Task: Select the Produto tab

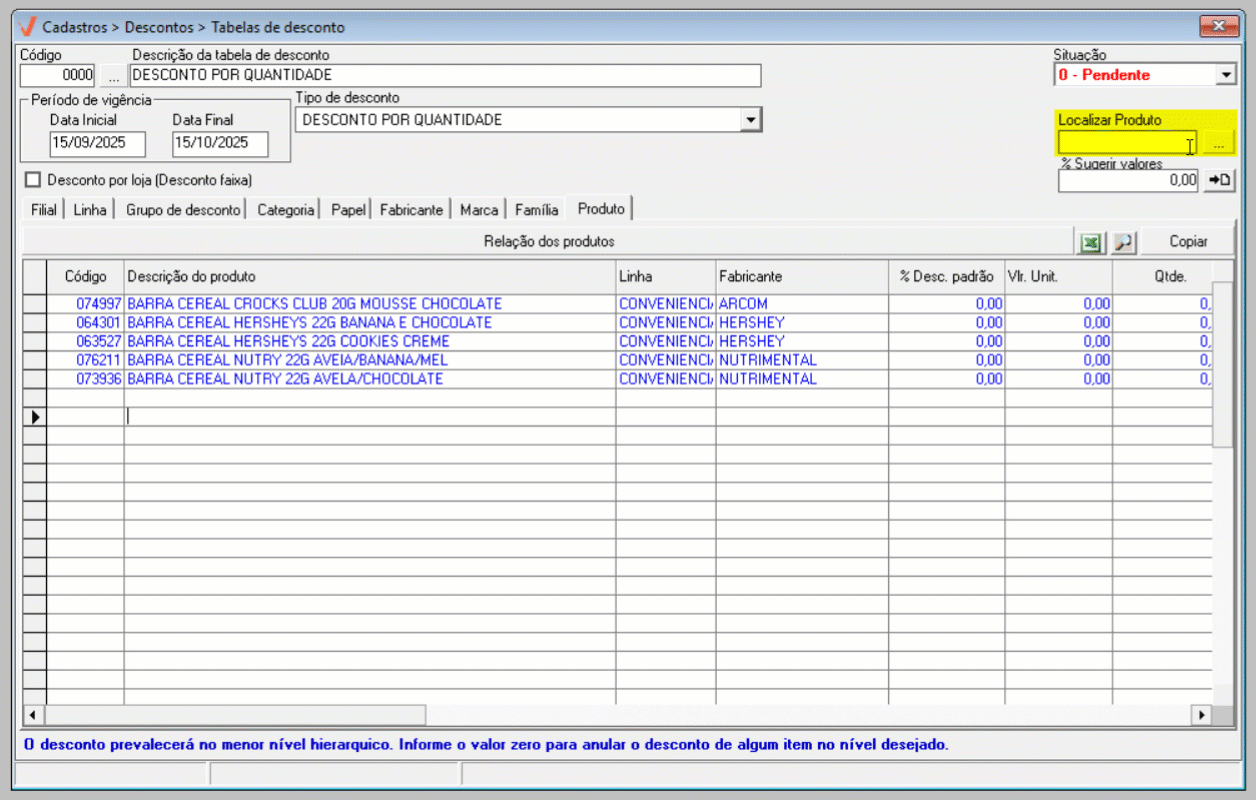Action: click(601, 208)
